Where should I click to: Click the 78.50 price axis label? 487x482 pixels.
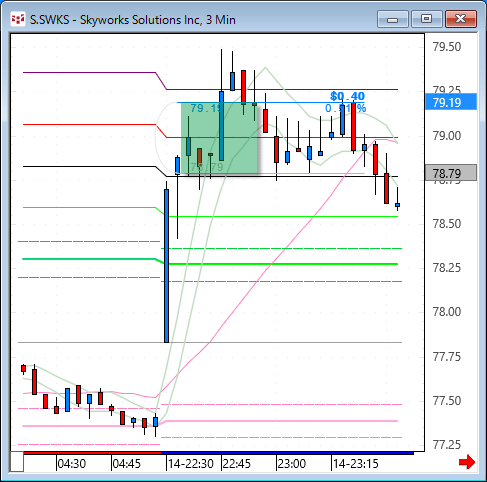[x=447, y=223]
